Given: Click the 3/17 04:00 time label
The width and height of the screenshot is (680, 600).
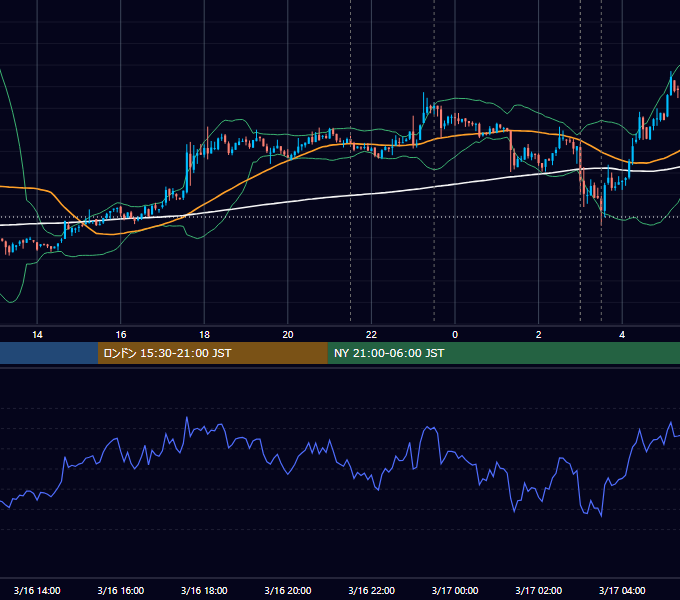Looking at the screenshot, I should (x=622, y=590).
